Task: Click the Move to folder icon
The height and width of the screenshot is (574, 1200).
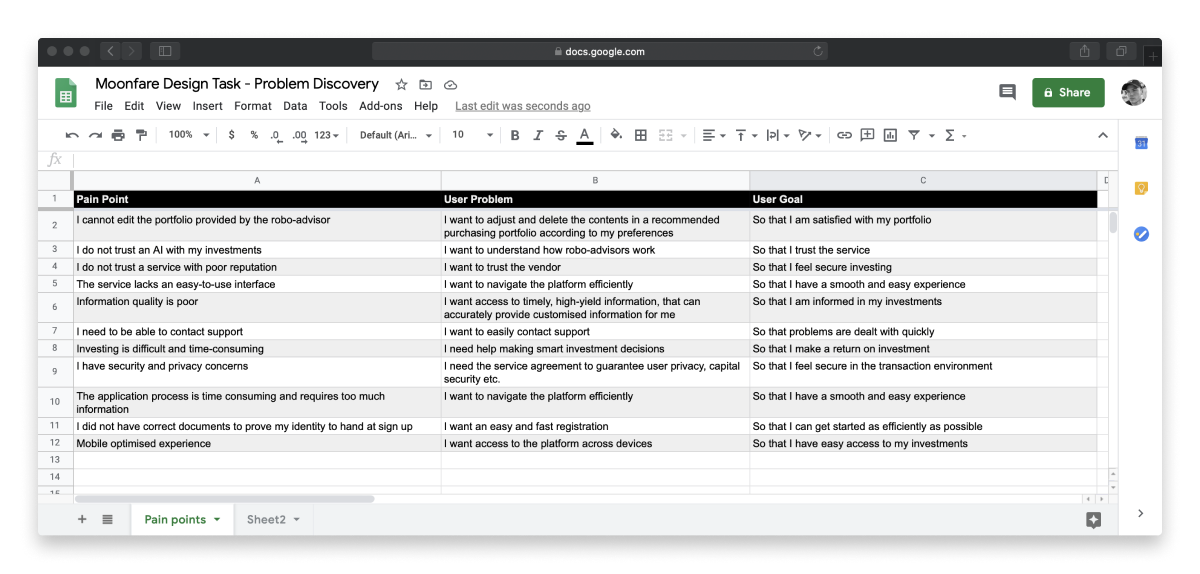Action: click(x=426, y=85)
